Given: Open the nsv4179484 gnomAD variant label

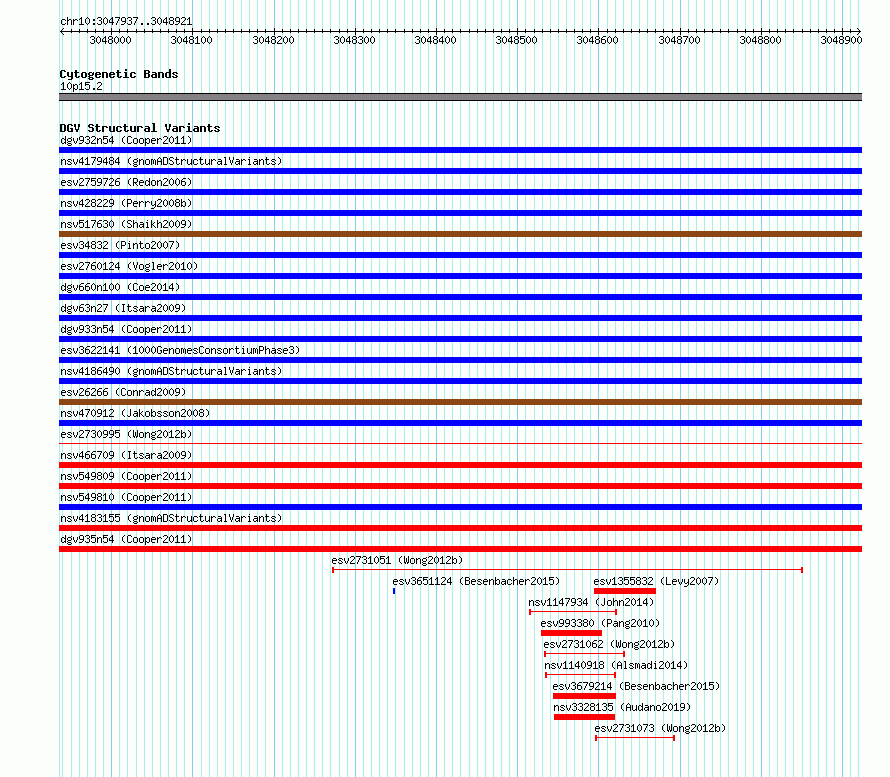Looking at the screenshot, I should pyautogui.click(x=171, y=161).
